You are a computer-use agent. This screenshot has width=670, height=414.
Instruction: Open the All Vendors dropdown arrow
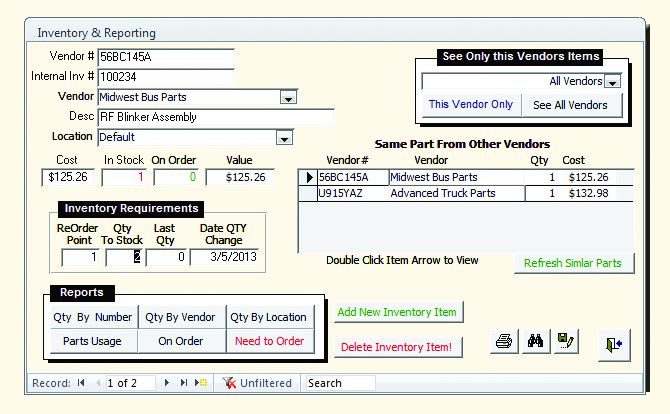613,81
